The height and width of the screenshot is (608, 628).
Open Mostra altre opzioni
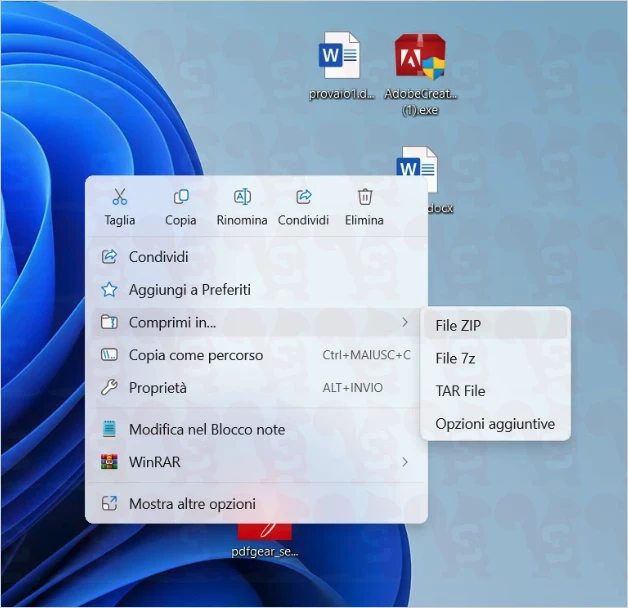(x=192, y=504)
